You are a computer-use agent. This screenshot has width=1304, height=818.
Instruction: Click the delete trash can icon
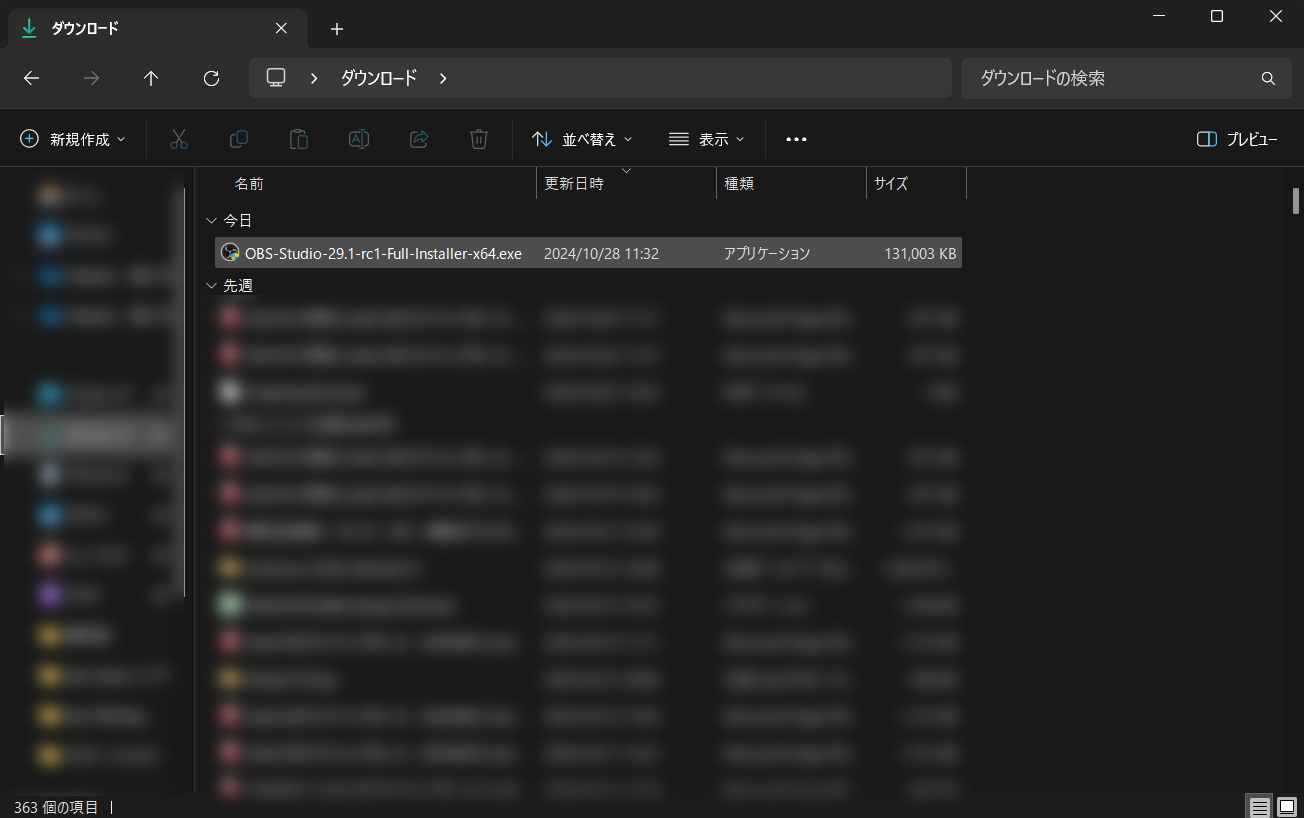click(x=479, y=139)
